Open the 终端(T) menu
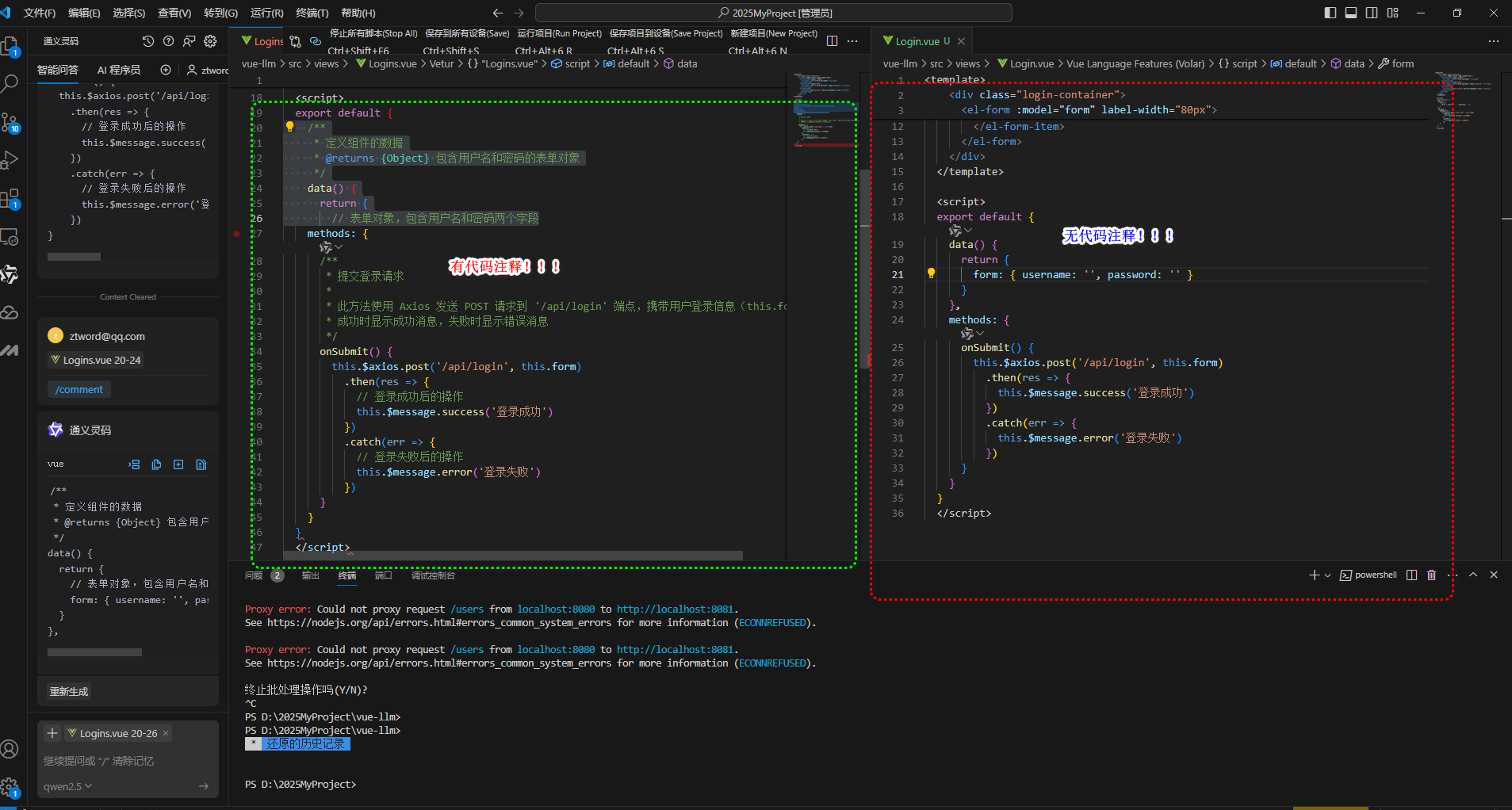This screenshot has width=1512, height=810. coord(312,13)
